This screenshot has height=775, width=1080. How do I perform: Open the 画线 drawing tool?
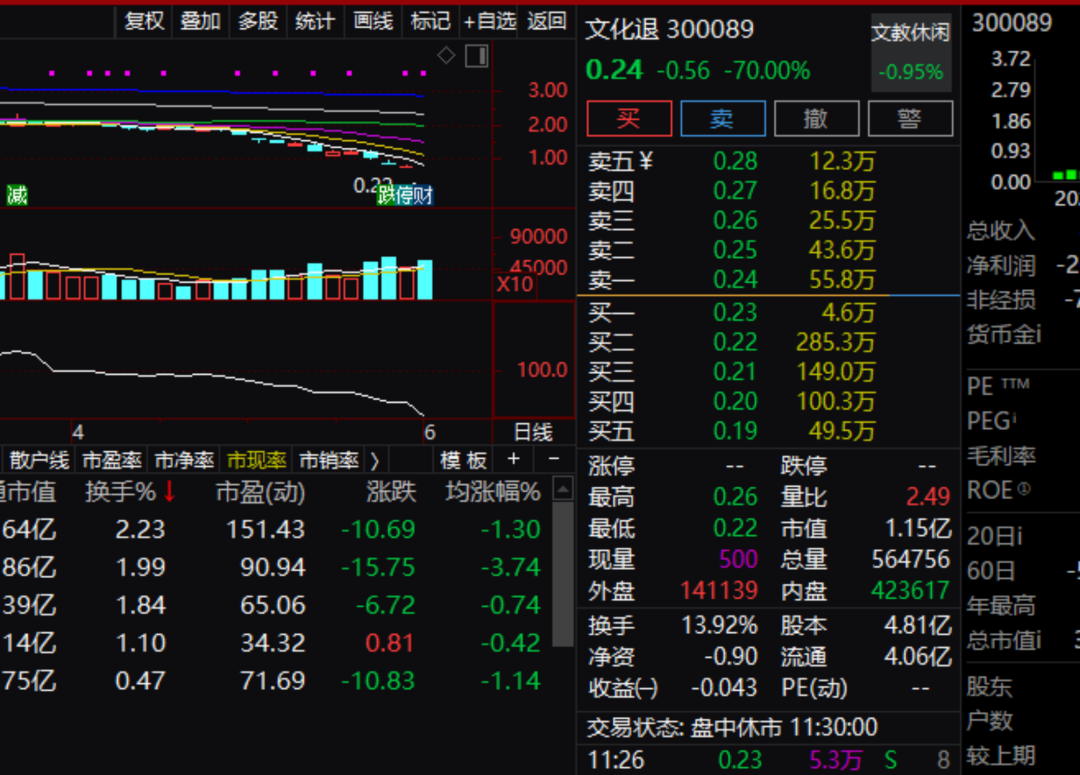point(372,21)
